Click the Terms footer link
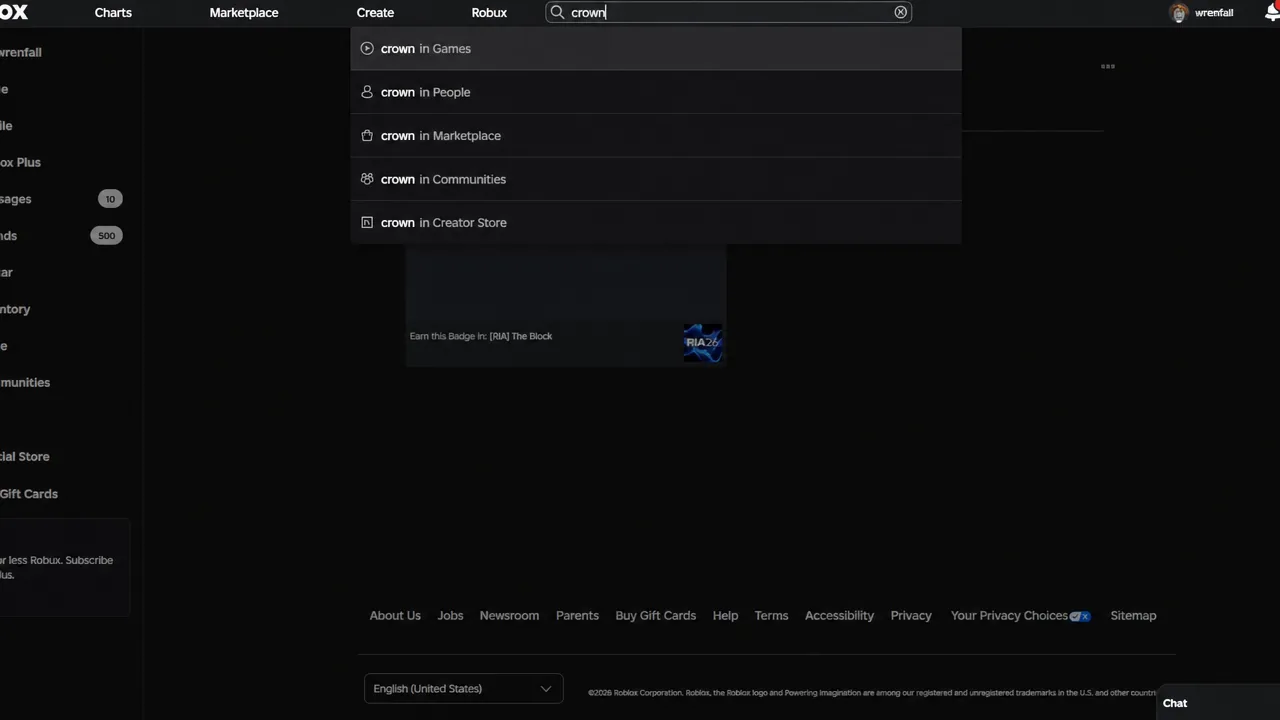 (x=771, y=615)
